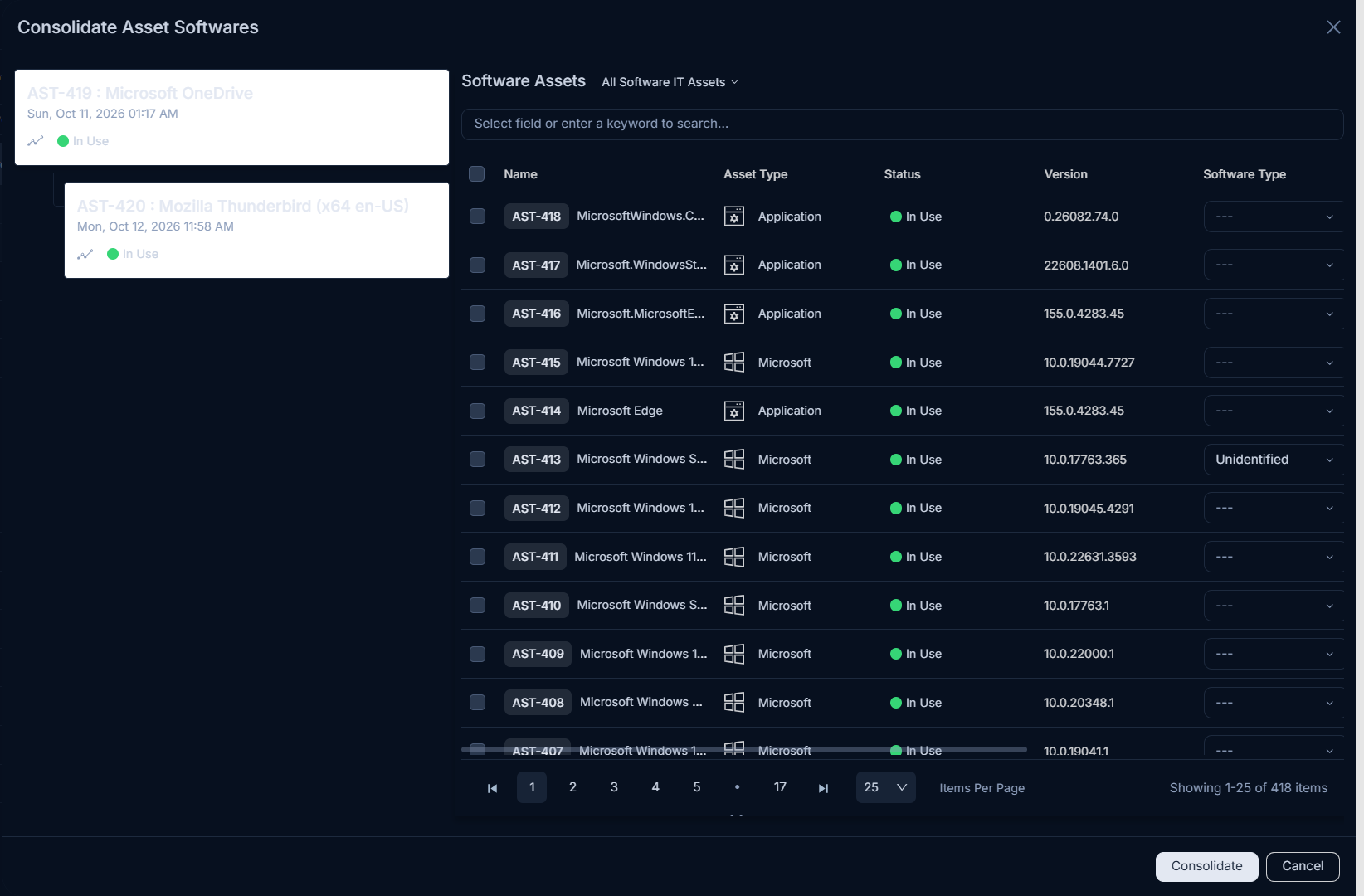Focus the keyword search field
Screen dimensions: 1364x896
tap(902, 124)
